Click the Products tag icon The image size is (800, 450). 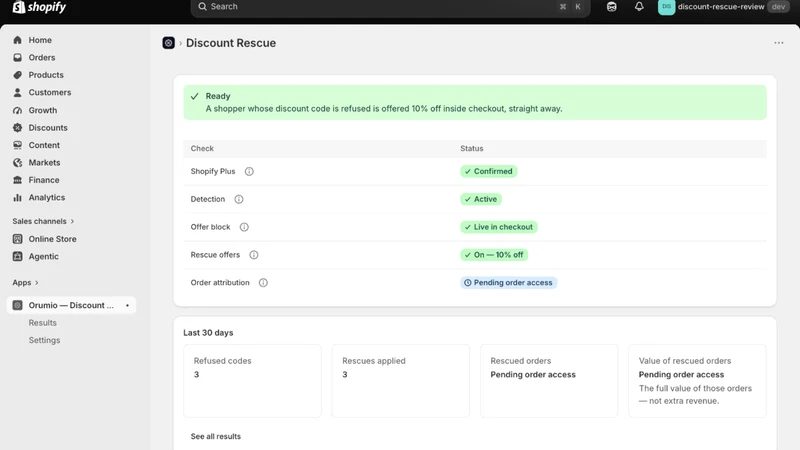click(x=17, y=75)
